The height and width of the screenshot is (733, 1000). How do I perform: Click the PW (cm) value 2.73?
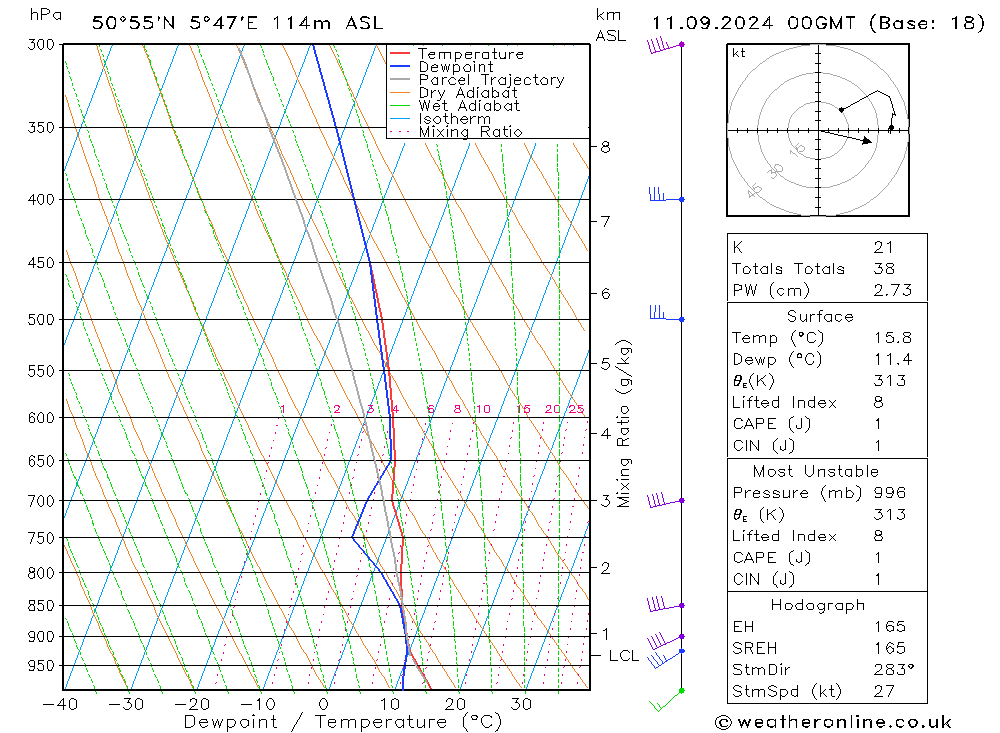click(x=893, y=290)
